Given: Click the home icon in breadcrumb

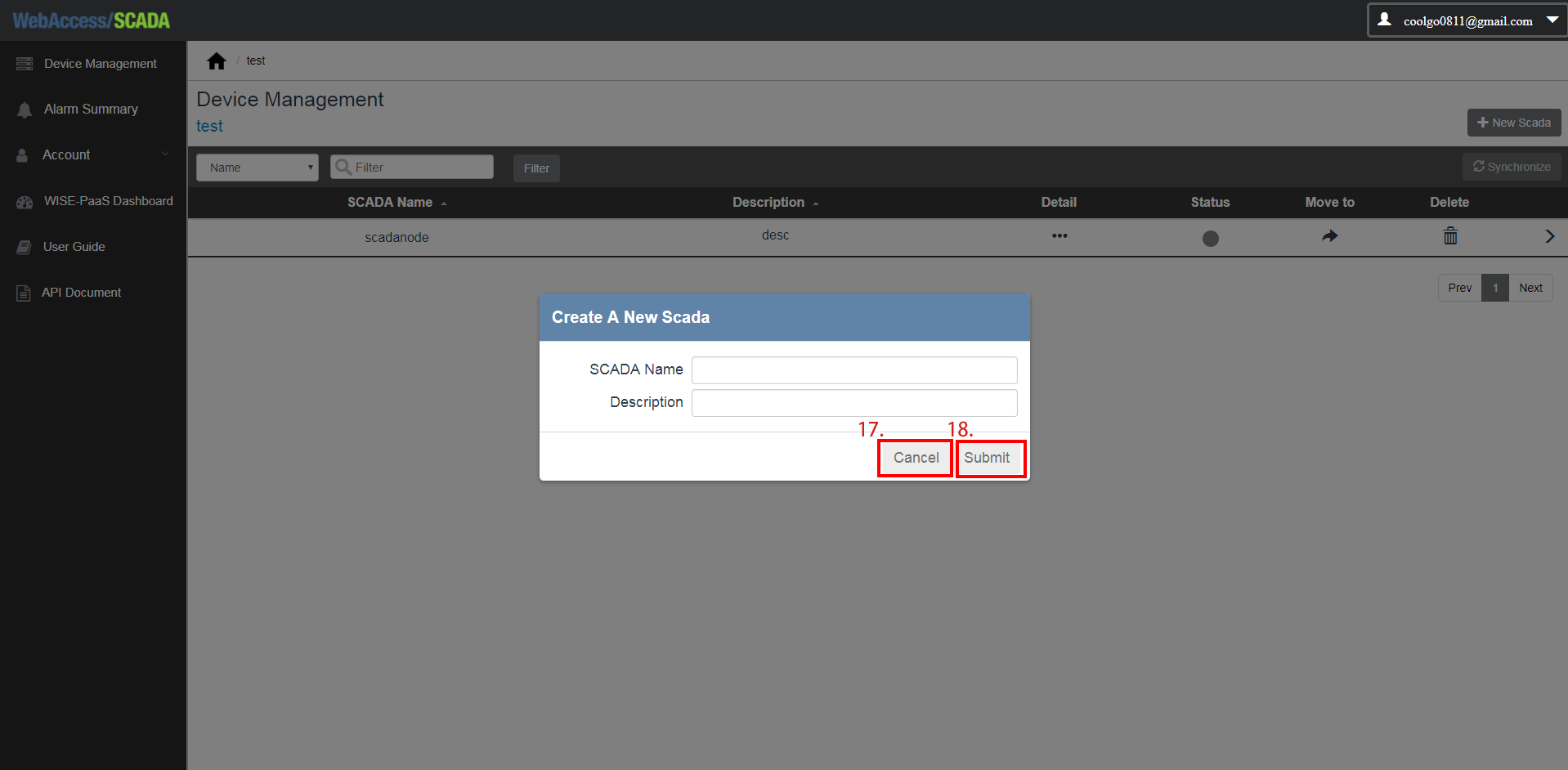Looking at the screenshot, I should 217,61.
